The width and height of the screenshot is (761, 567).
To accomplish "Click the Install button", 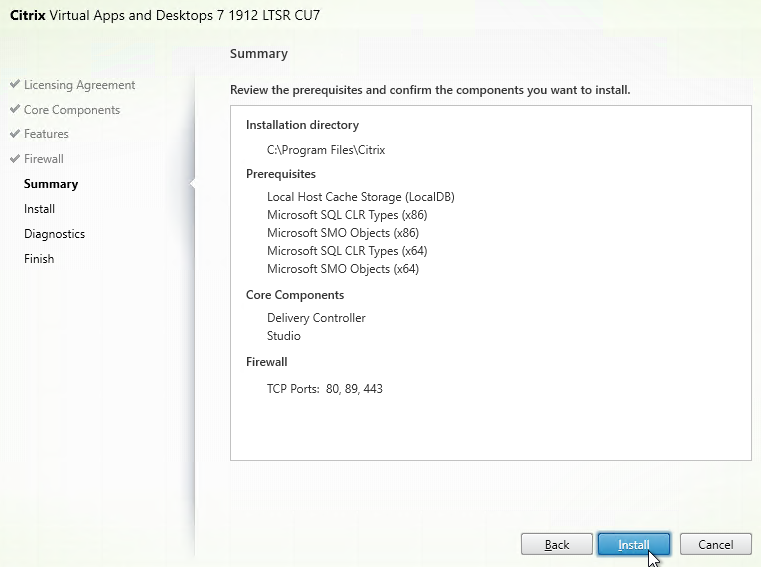I will coord(634,545).
